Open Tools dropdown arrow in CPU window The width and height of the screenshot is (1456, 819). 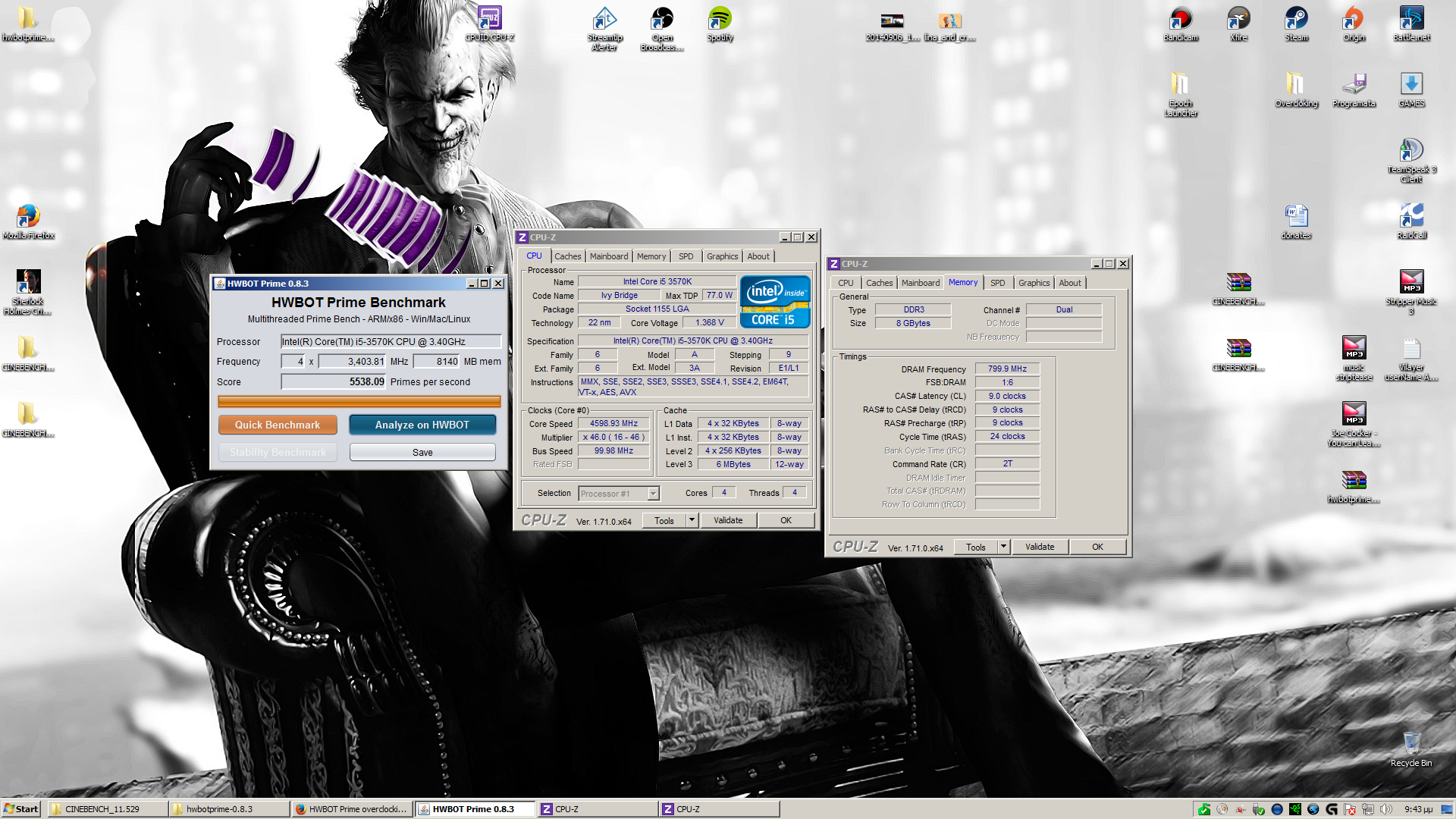[692, 520]
